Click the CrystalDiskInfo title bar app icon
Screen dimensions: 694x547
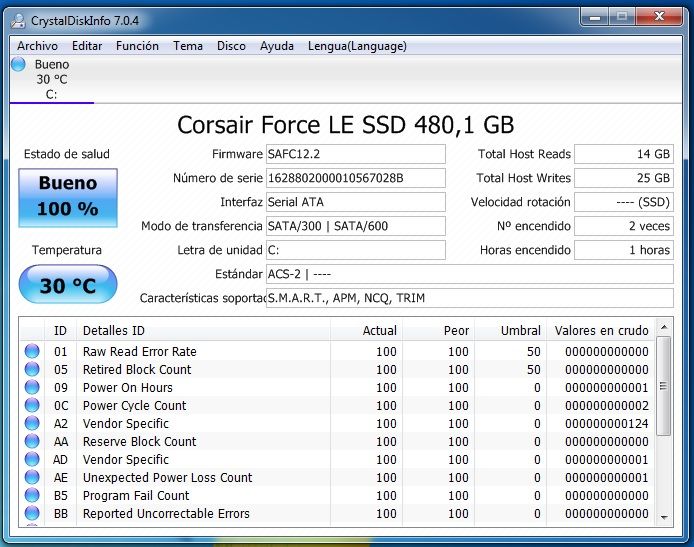coord(18,19)
